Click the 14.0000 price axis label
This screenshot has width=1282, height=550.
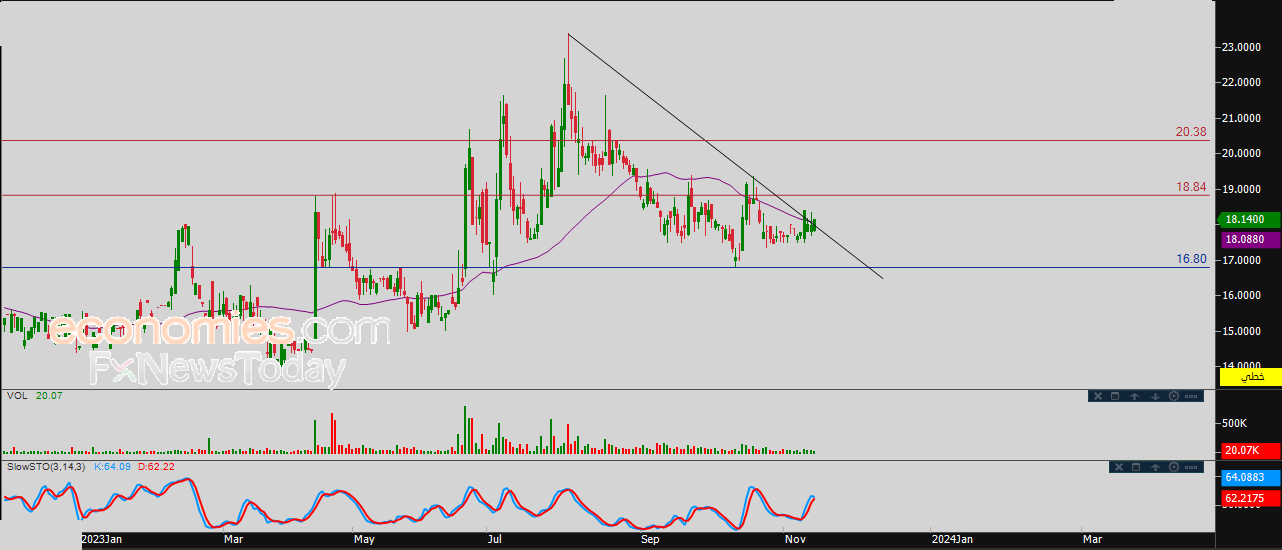click(1243, 367)
